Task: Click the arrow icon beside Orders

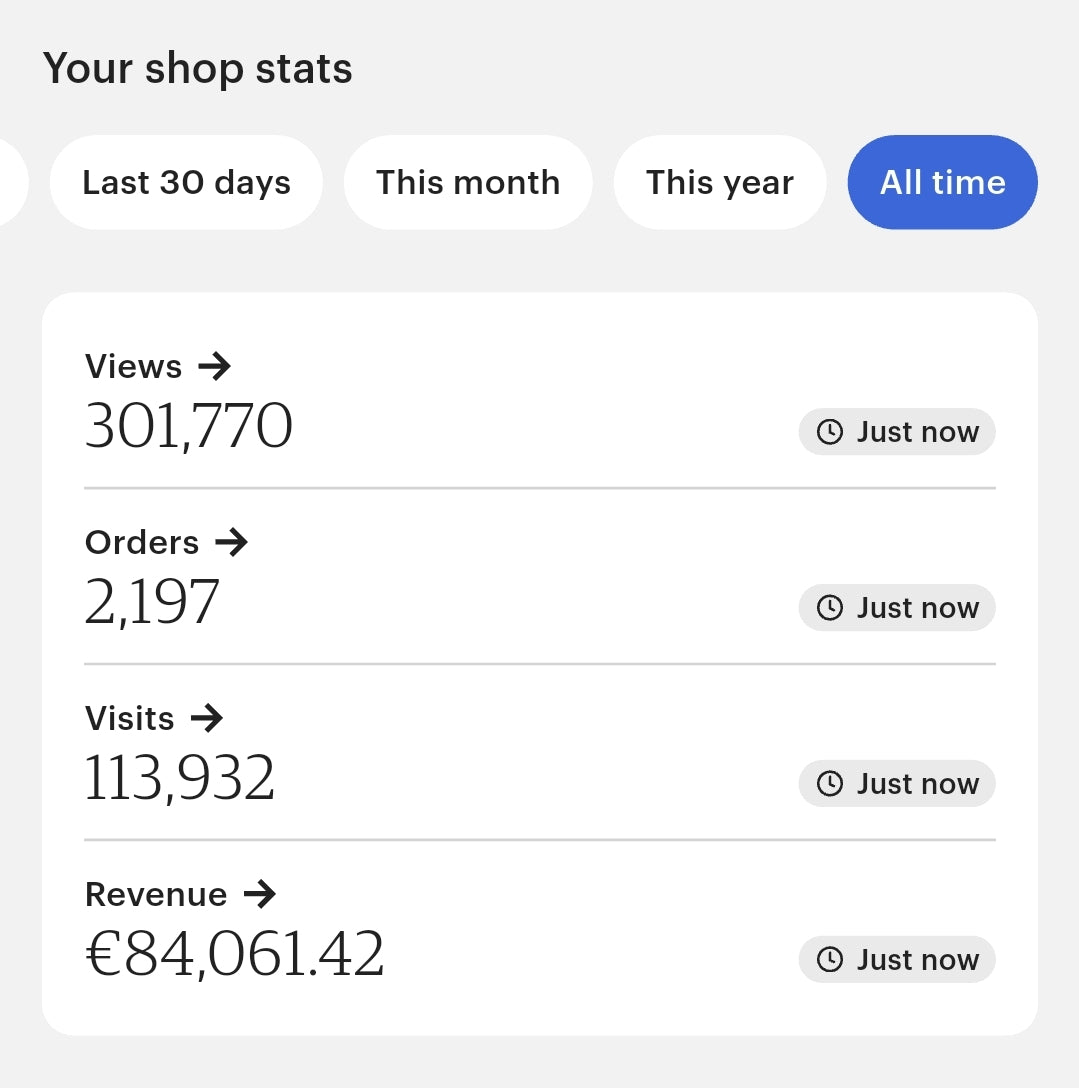Action: (x=231, y=543)
